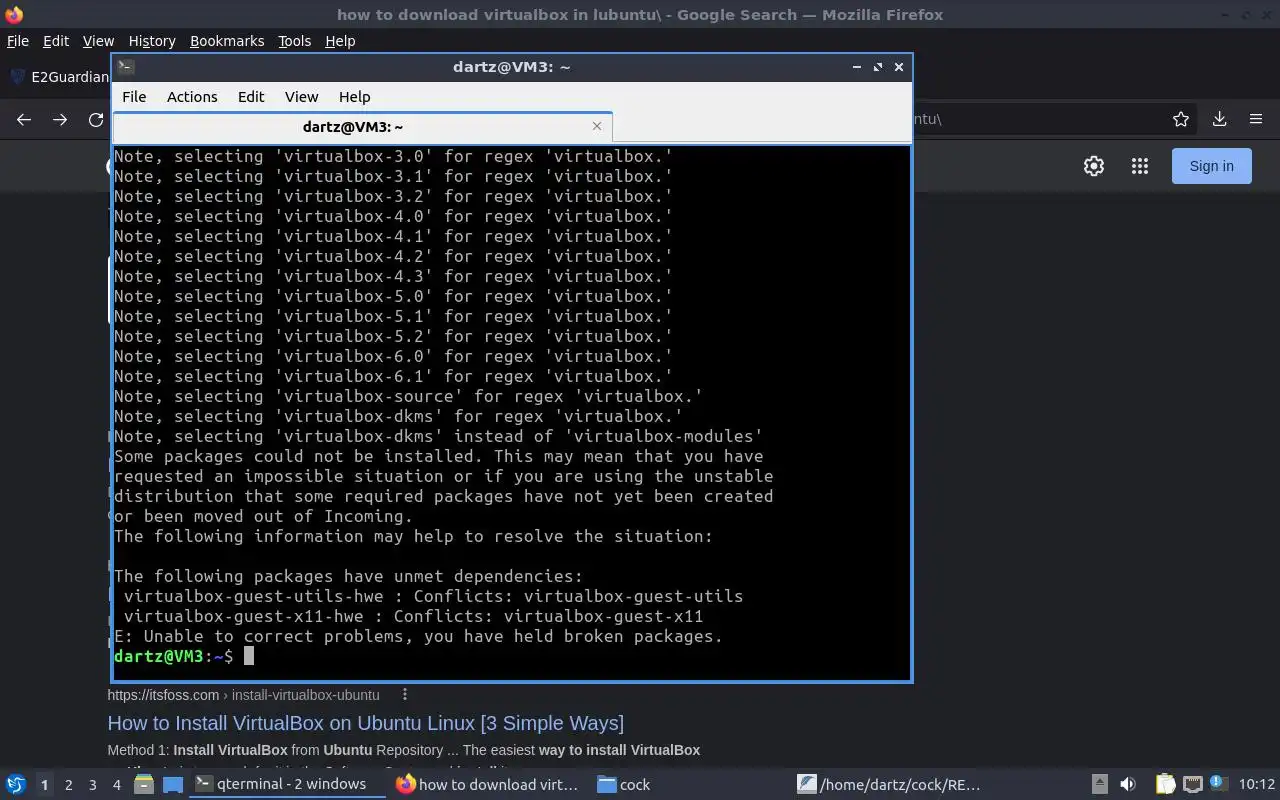Bookmark this page with star icon

tap(1181, 119)
